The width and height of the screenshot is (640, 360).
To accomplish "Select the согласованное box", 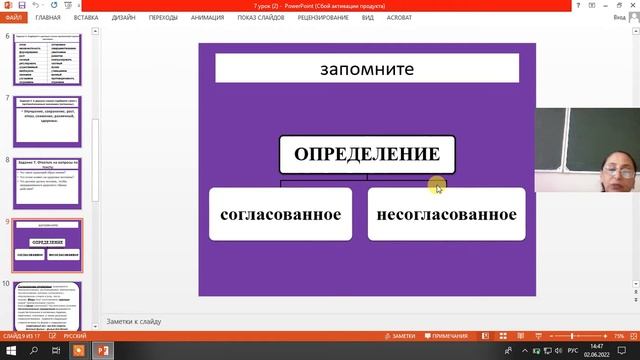I will (280, 214).
